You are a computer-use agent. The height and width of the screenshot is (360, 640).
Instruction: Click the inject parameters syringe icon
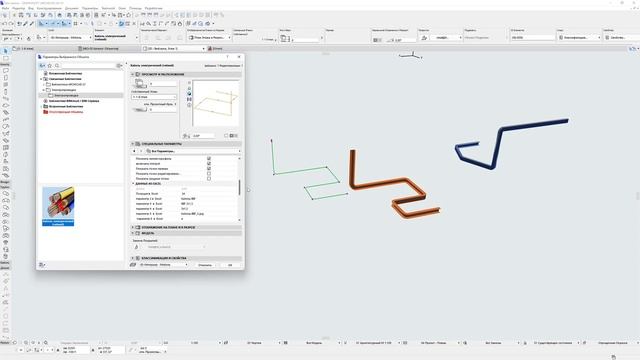coord(32,24)
